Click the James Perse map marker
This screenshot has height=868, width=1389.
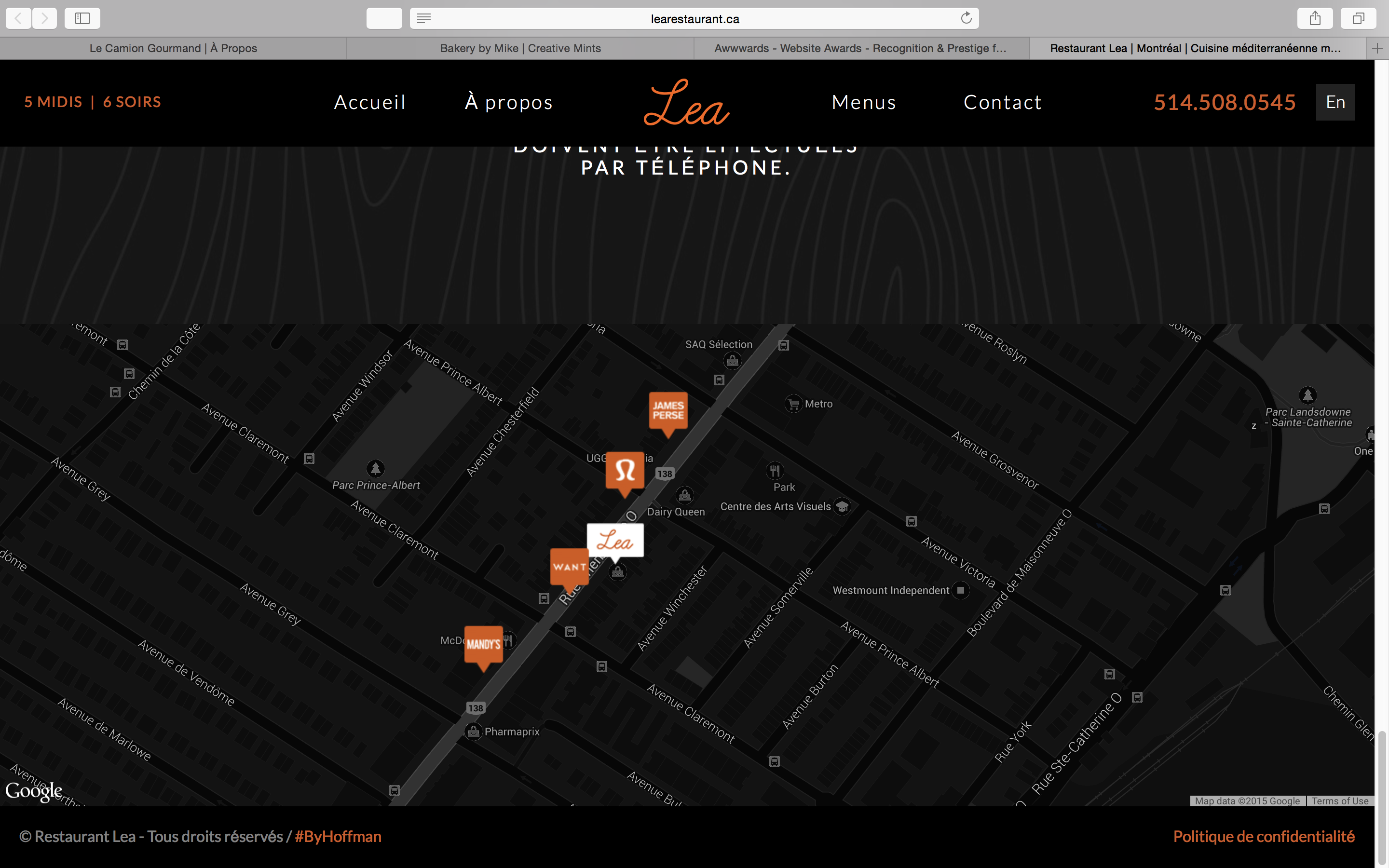pyautogui.click(x=668, y=415)
